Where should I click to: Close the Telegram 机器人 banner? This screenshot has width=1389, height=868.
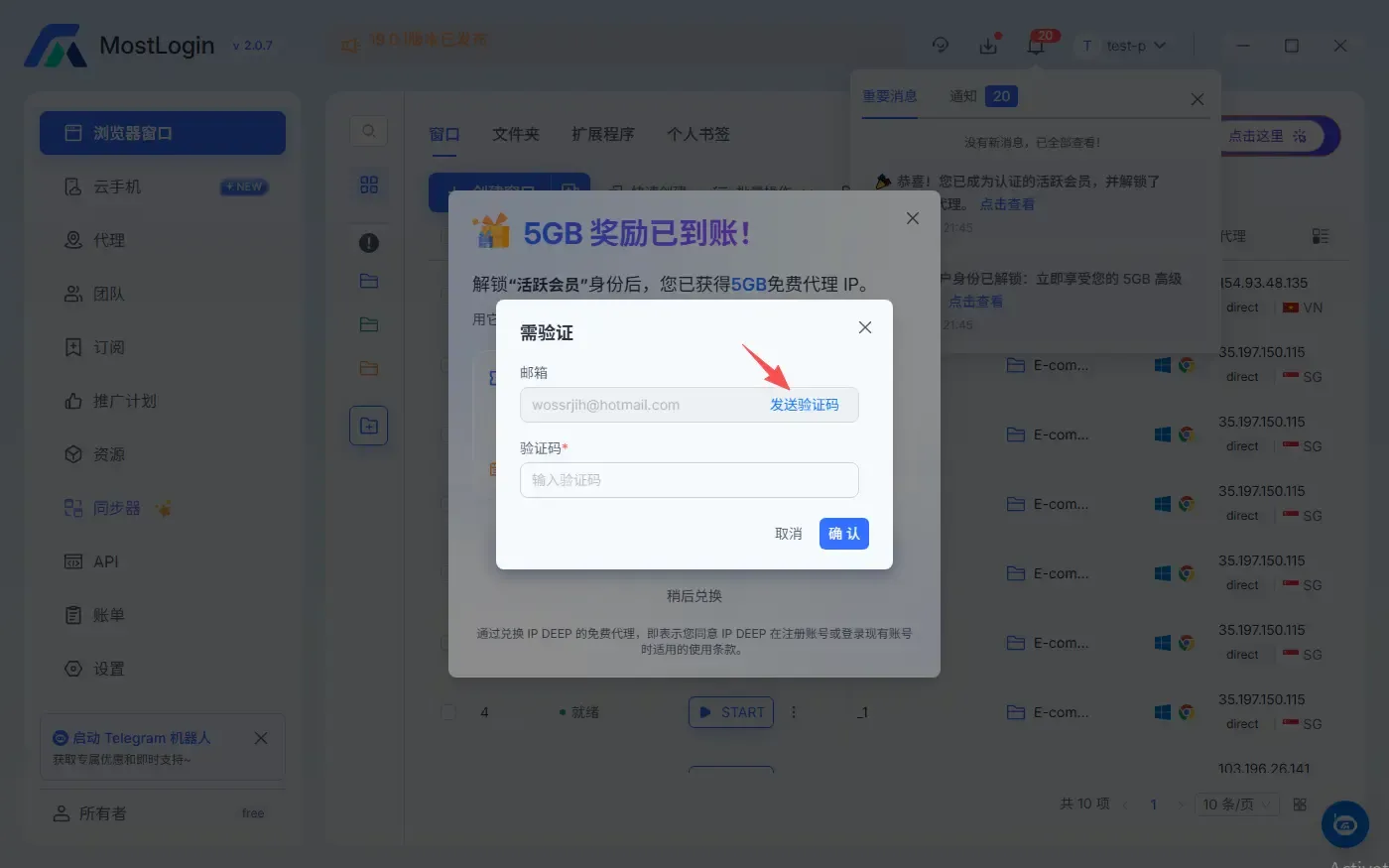[261, 738]
